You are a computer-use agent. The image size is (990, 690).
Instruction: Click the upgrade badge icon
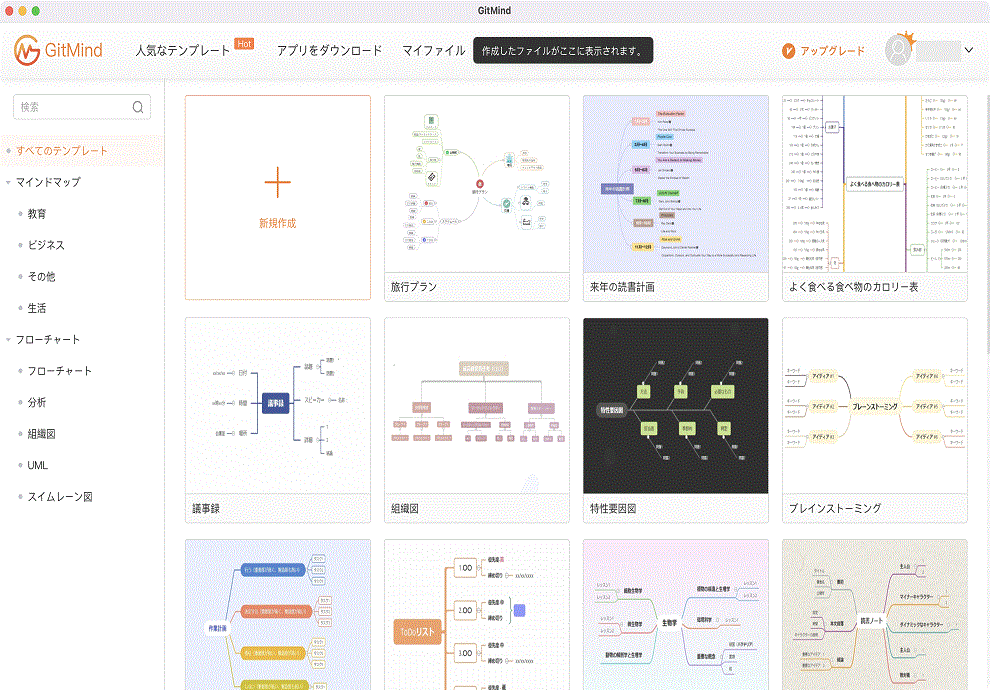[x=789, y=51]
